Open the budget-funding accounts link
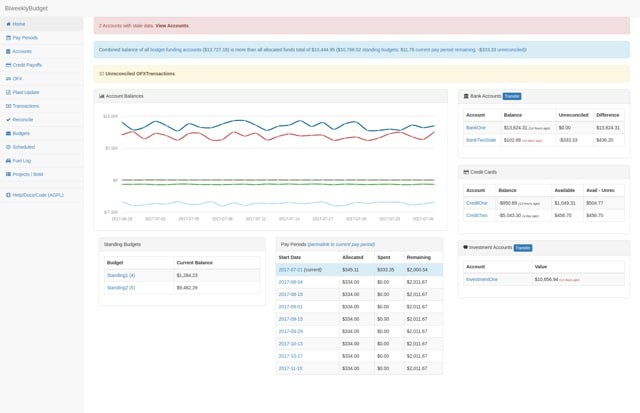 [x=176, y=50]
